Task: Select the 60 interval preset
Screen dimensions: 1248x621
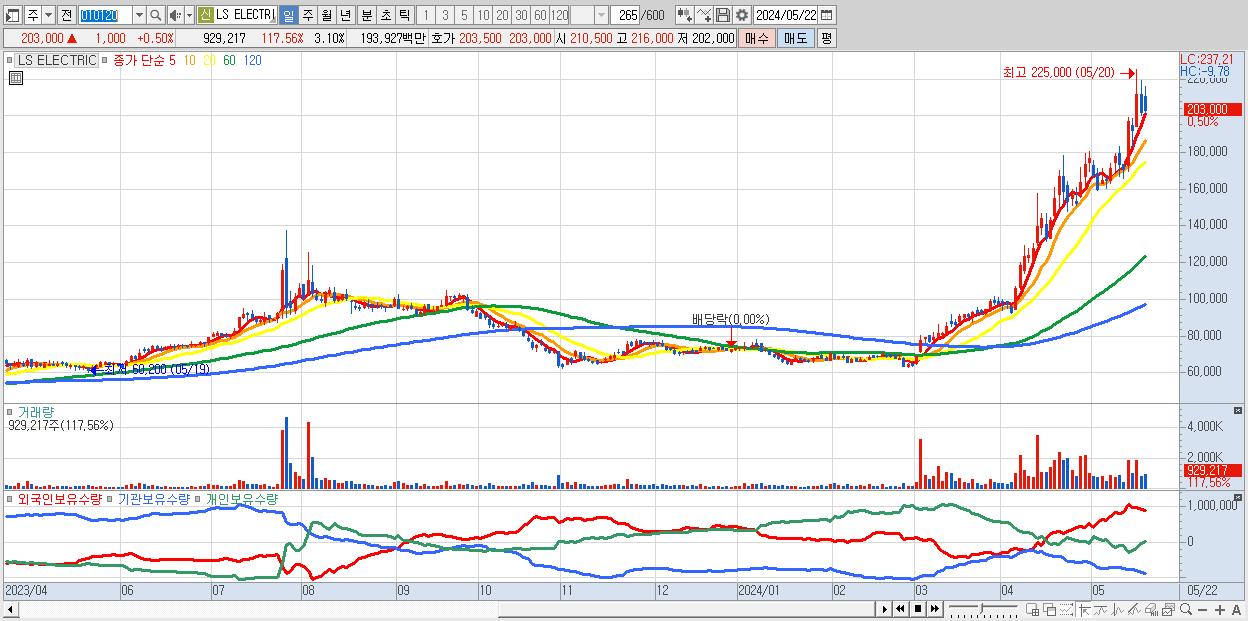Action: (540, 15)
